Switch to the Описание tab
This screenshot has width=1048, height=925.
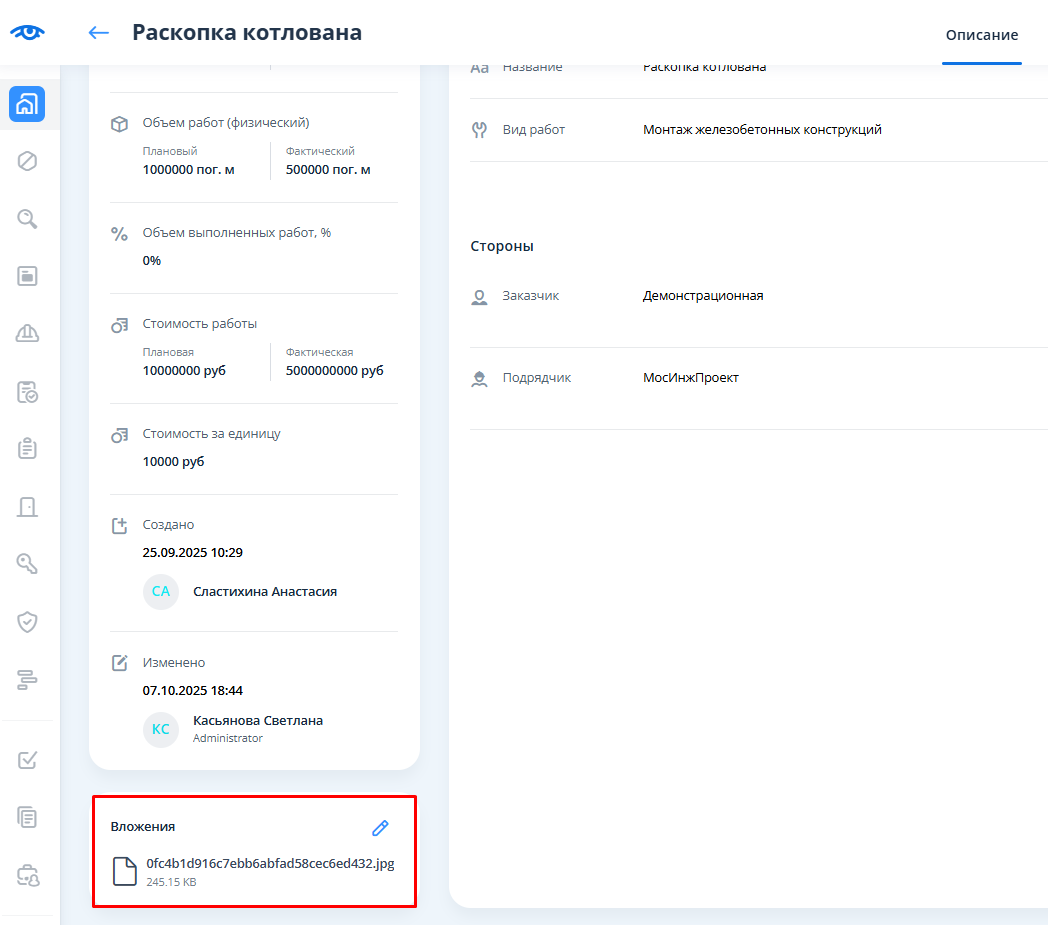coord(981,35)
